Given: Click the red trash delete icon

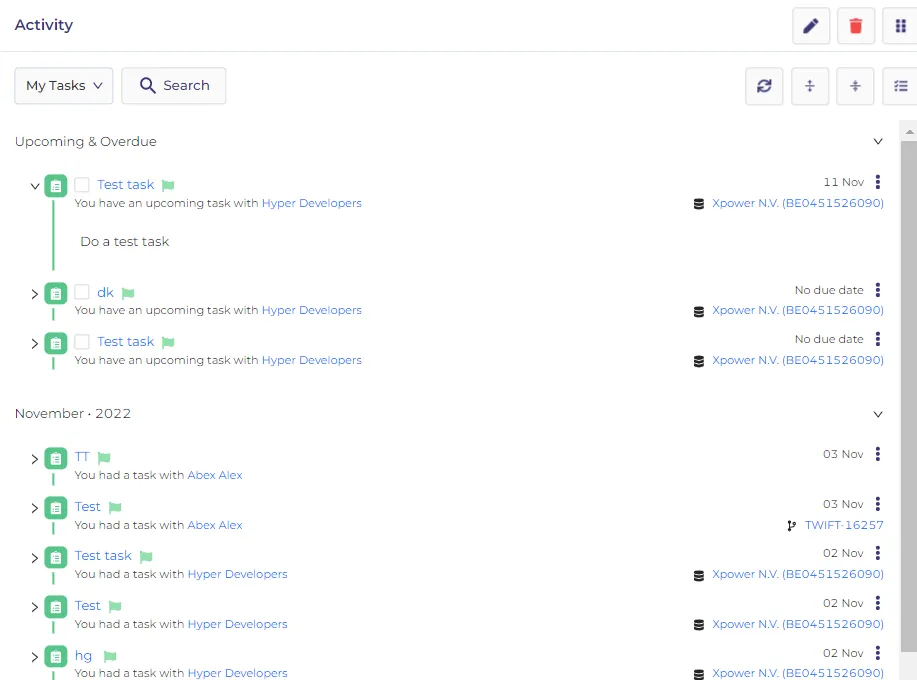Looking at the screenshot, I should tap(856, 26).
